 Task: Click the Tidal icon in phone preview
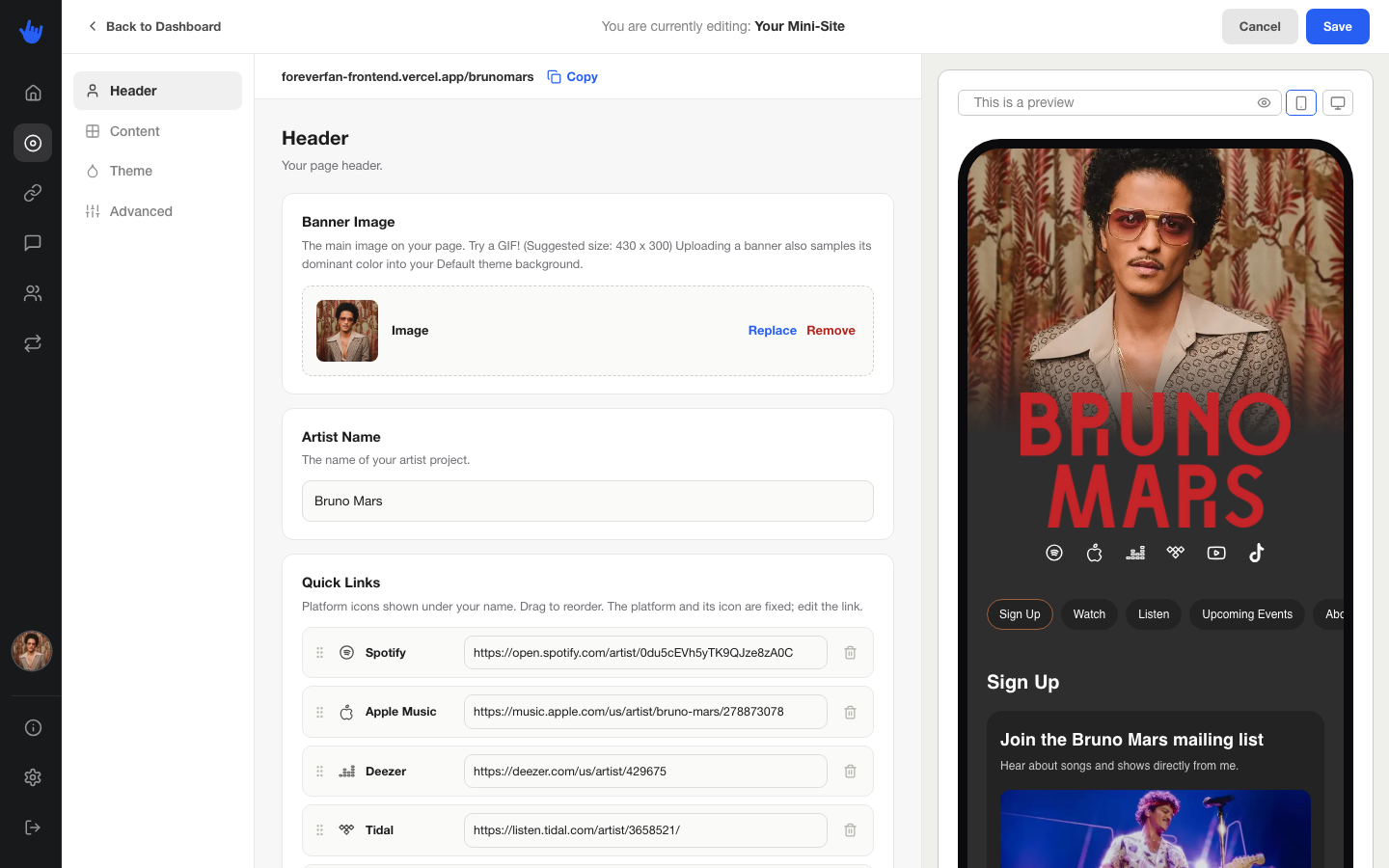[x=1175, y=553]
